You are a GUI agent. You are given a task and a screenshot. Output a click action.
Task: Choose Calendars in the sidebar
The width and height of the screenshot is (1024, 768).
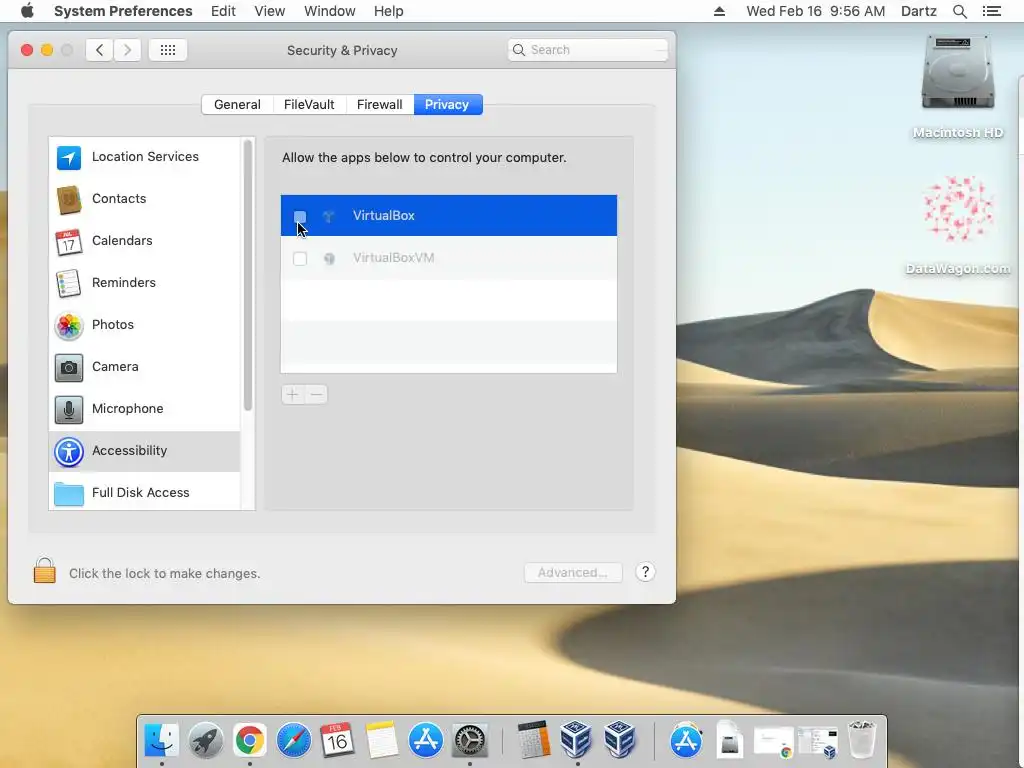pyautogui.click(x=144, y=240)
